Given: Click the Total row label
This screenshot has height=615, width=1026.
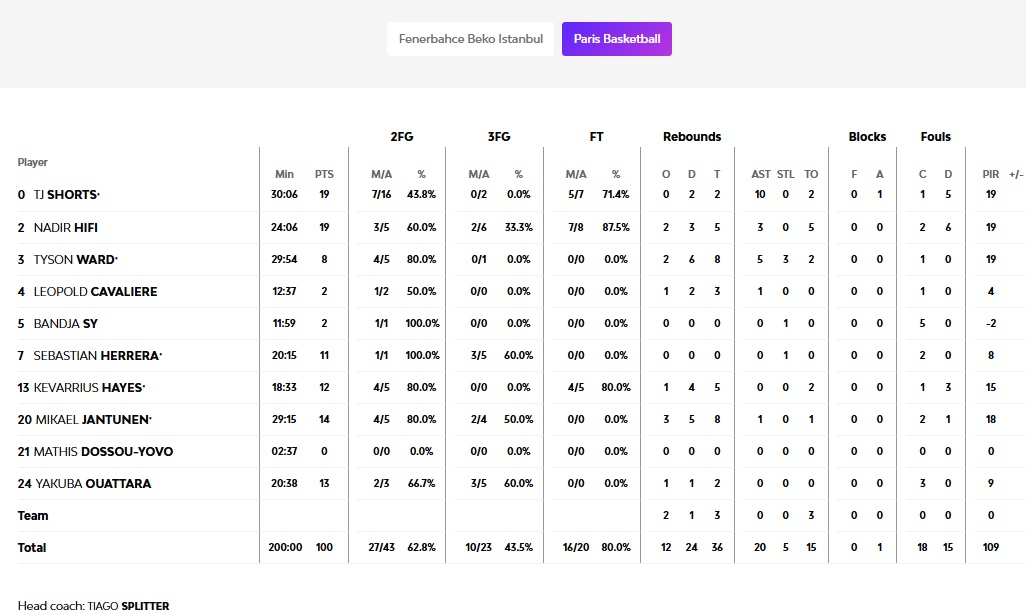Looking at the screenshot, I should click(x=32, y=547).
